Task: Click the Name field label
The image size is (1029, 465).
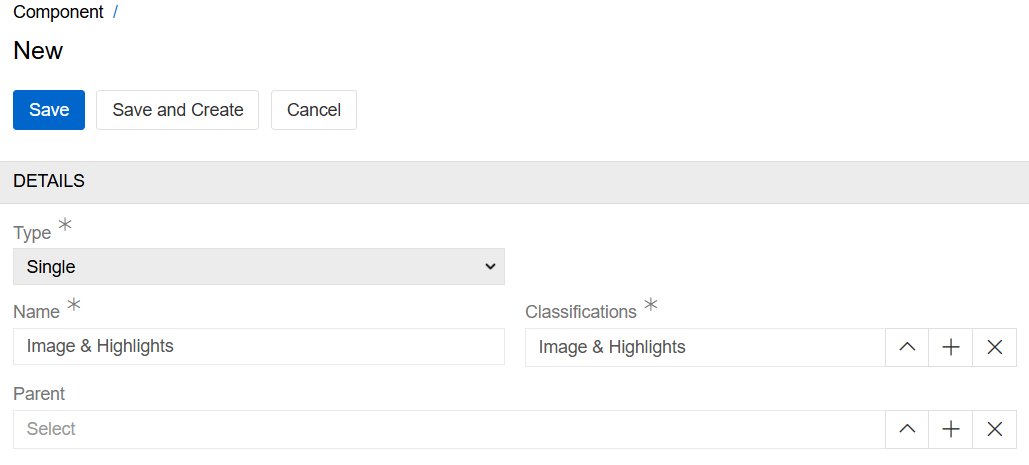Action: pyautogui.click(x=36, y=312)
